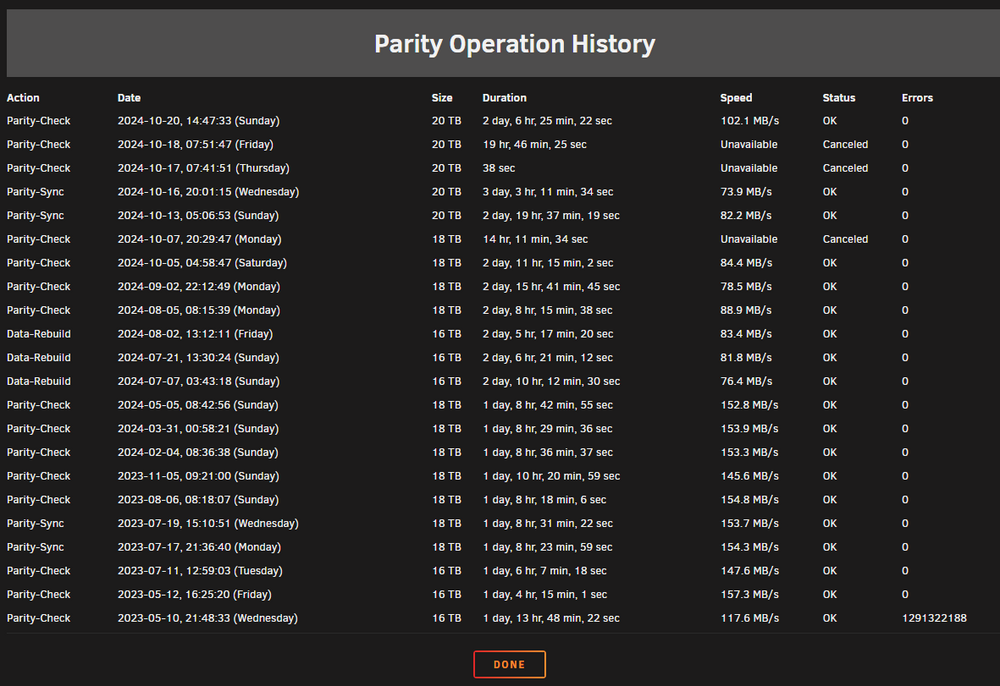Screen dimensions: 1000x686
Task: Click date 2024-10-20, 14:47:33 (Sunday)
Action: [x=198, y=120]
